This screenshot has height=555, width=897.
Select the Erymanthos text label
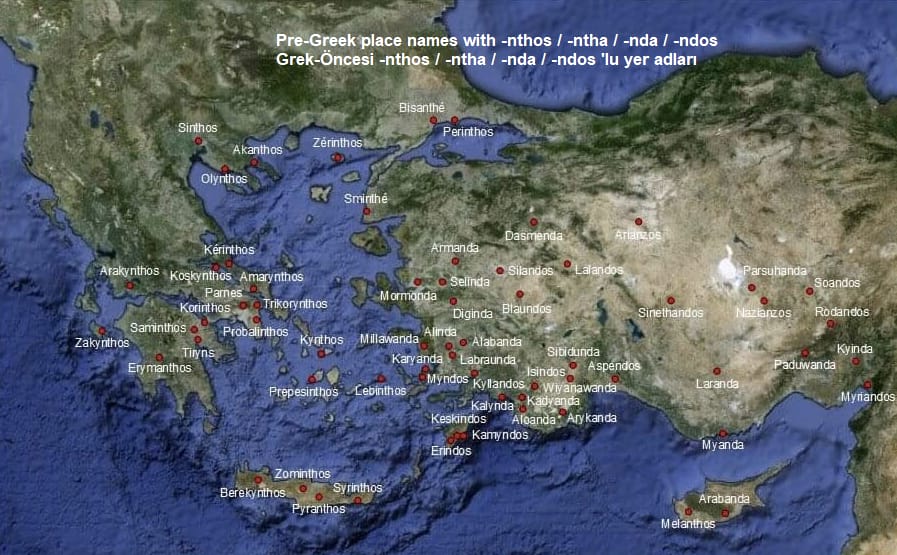point(159,368)
